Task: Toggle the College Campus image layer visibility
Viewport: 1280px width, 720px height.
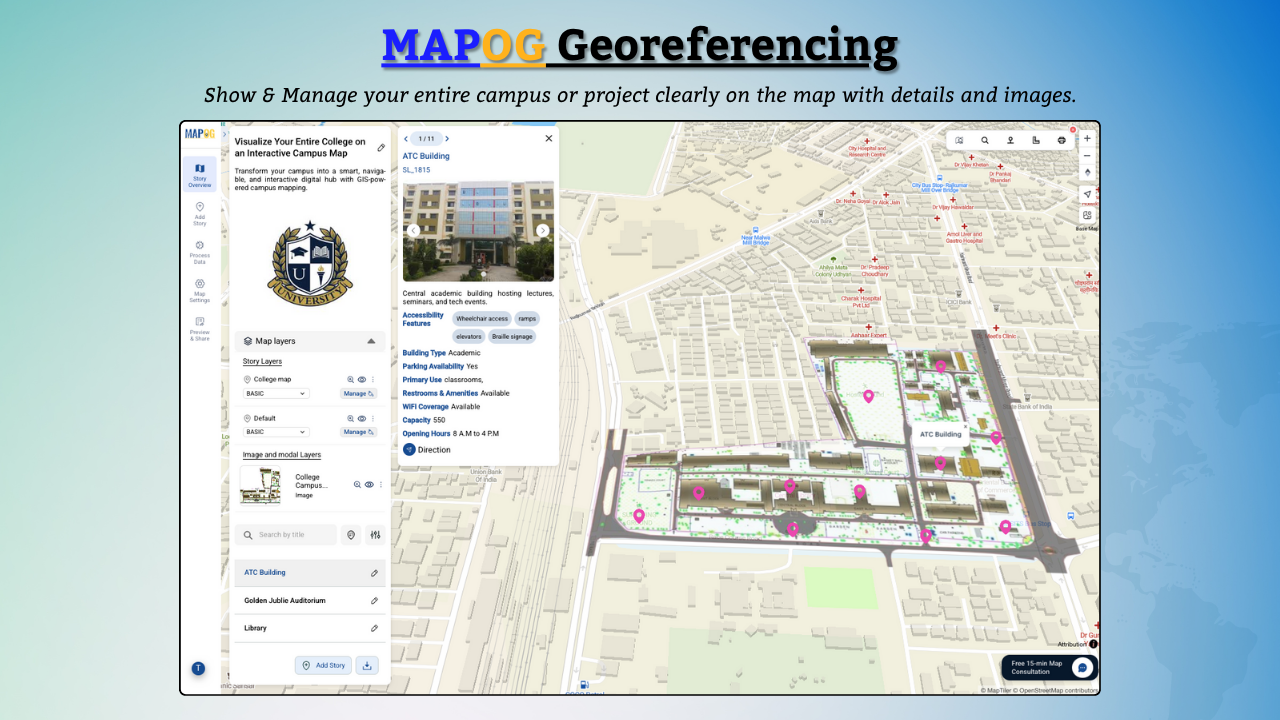Action: 368,485
